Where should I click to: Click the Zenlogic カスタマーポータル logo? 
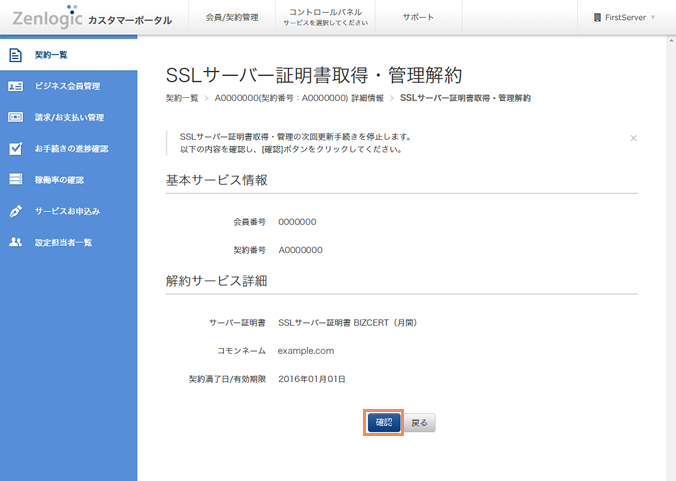[91, 18]
